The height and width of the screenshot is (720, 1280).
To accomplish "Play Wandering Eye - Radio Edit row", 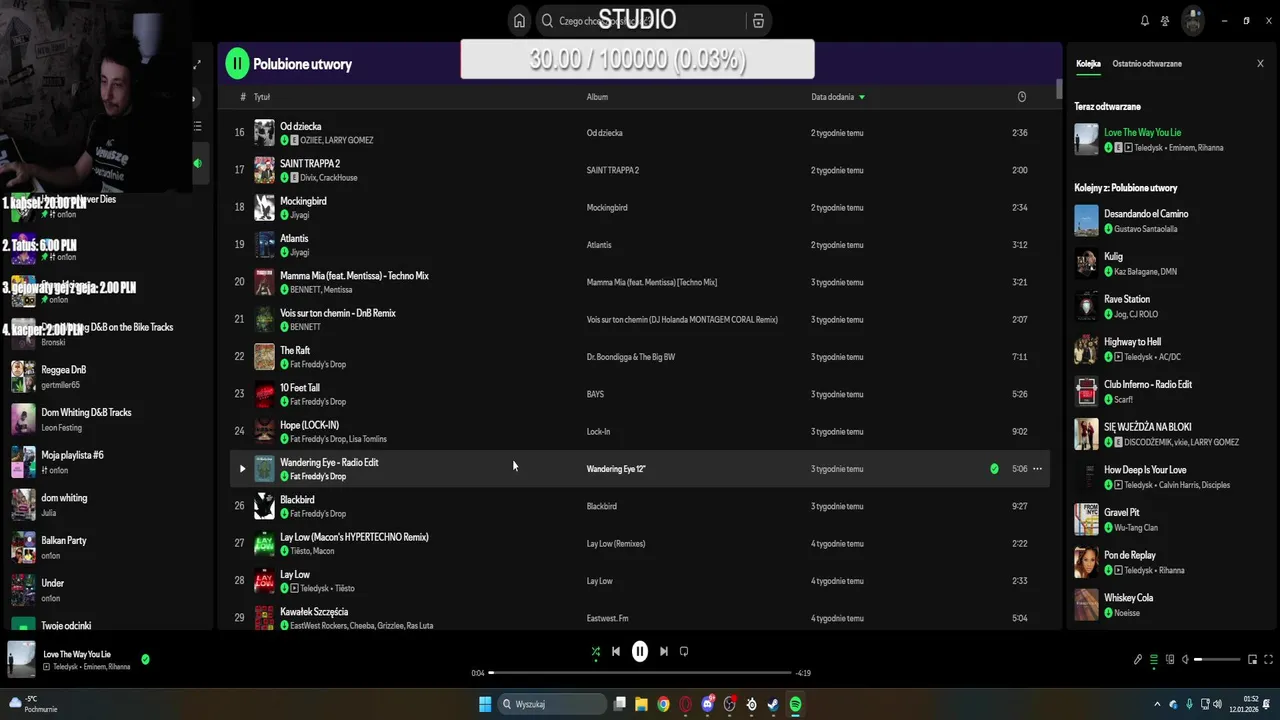I will click(x=242, y=469).
